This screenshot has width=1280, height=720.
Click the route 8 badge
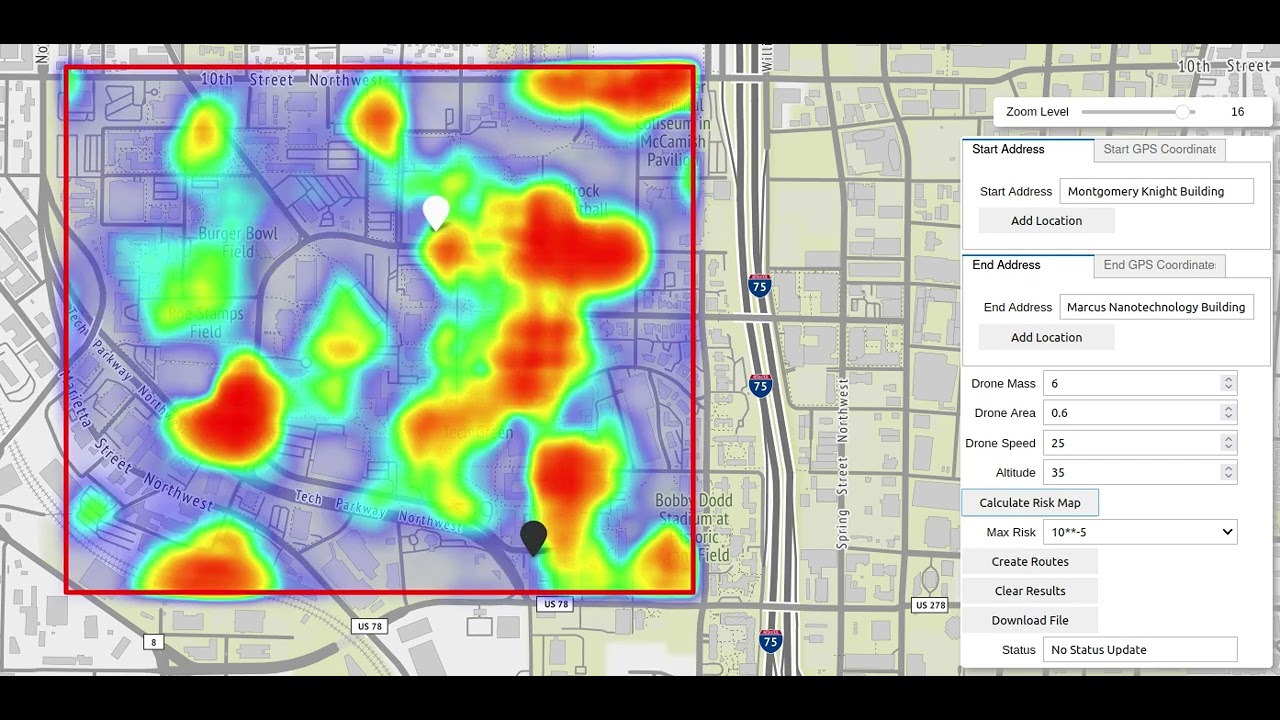[153, 642]
